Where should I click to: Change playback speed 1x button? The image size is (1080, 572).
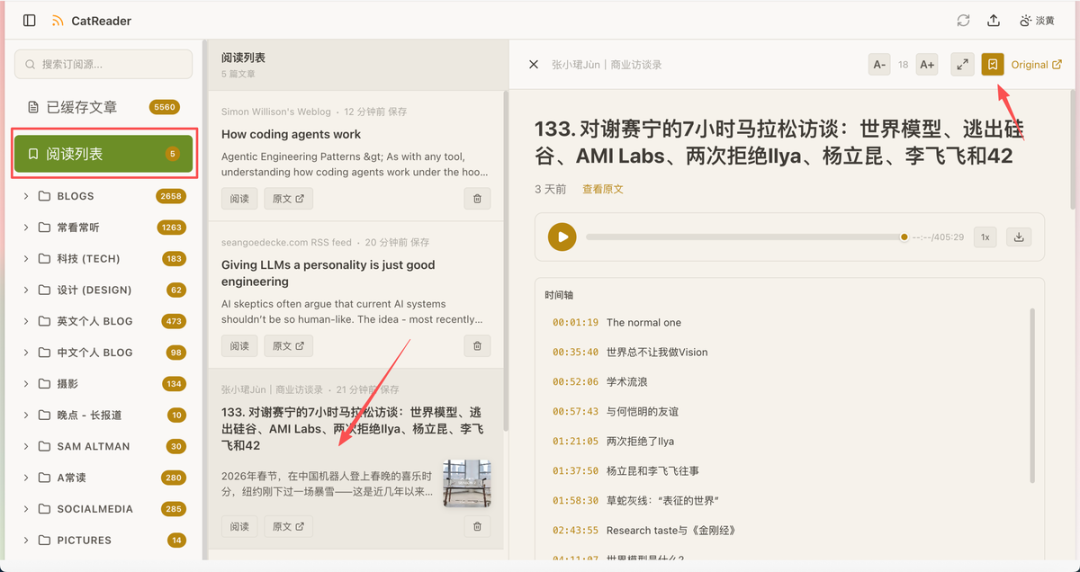pos(985,237)
